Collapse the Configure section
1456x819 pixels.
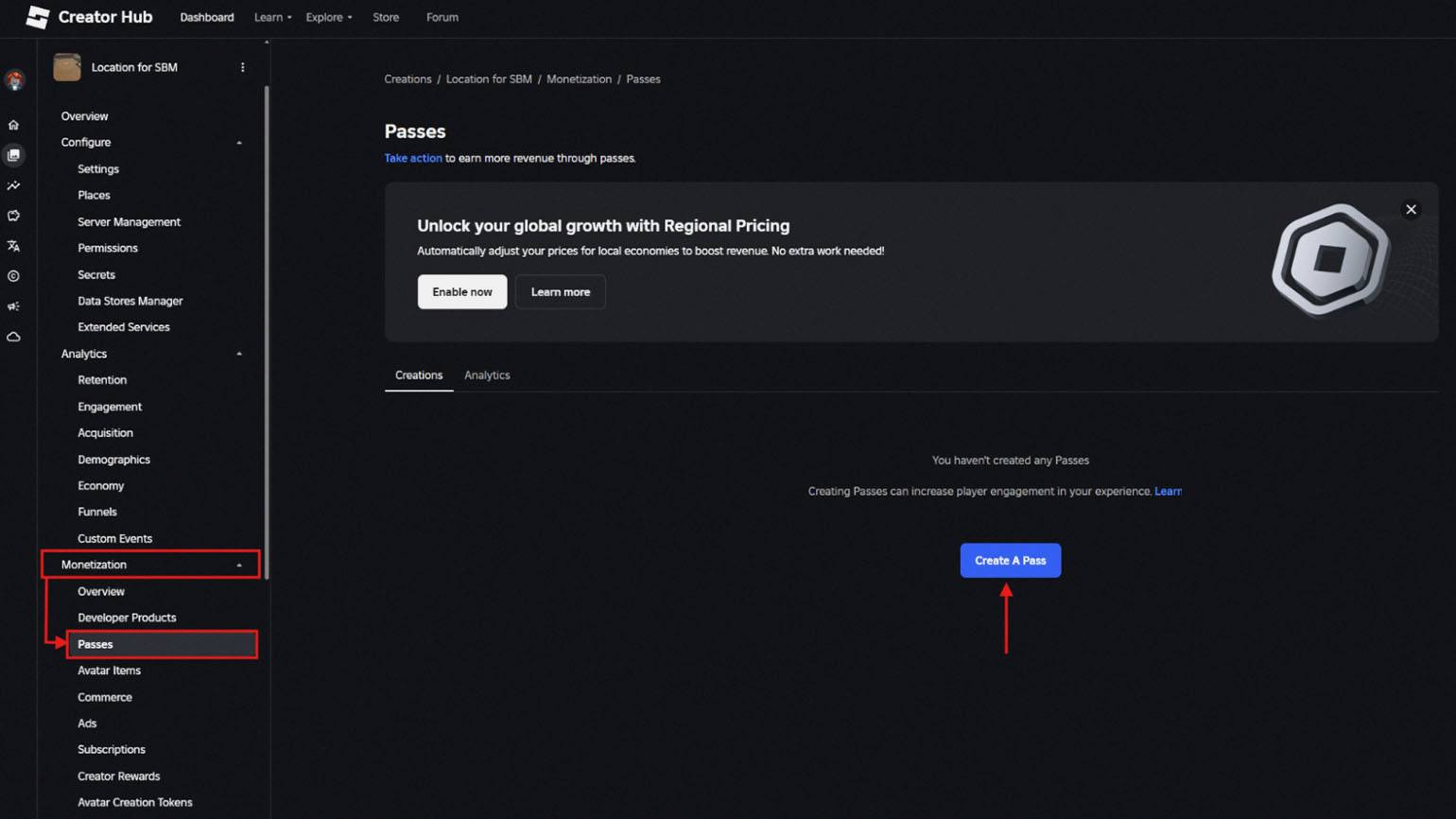click(x=239, y=143)
